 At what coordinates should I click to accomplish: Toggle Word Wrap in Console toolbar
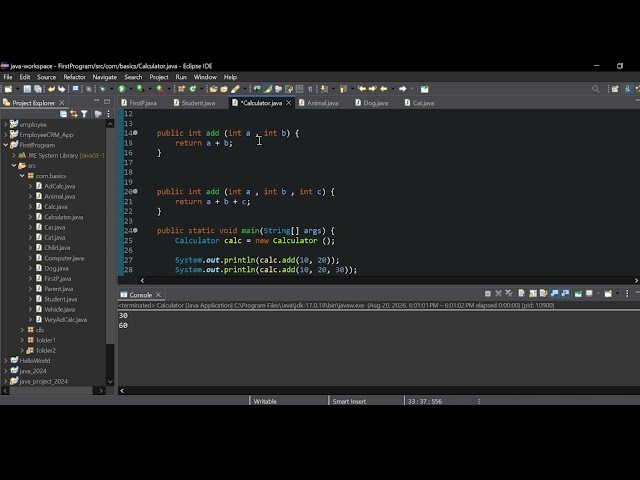(x=543, y=293)
